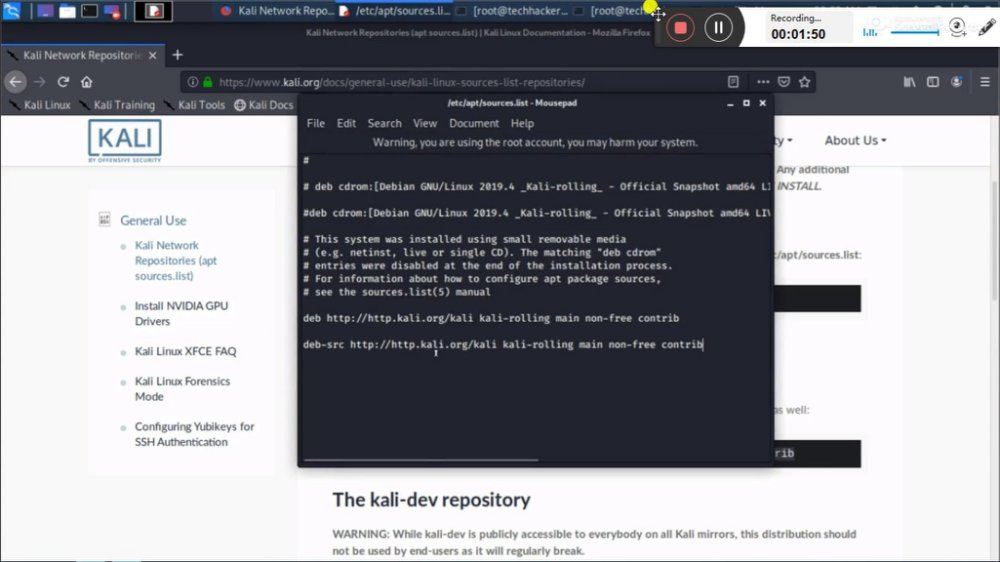The image size is (1000, 562).
Task: Open Mousepad File menu
Action: coord(316,123)
